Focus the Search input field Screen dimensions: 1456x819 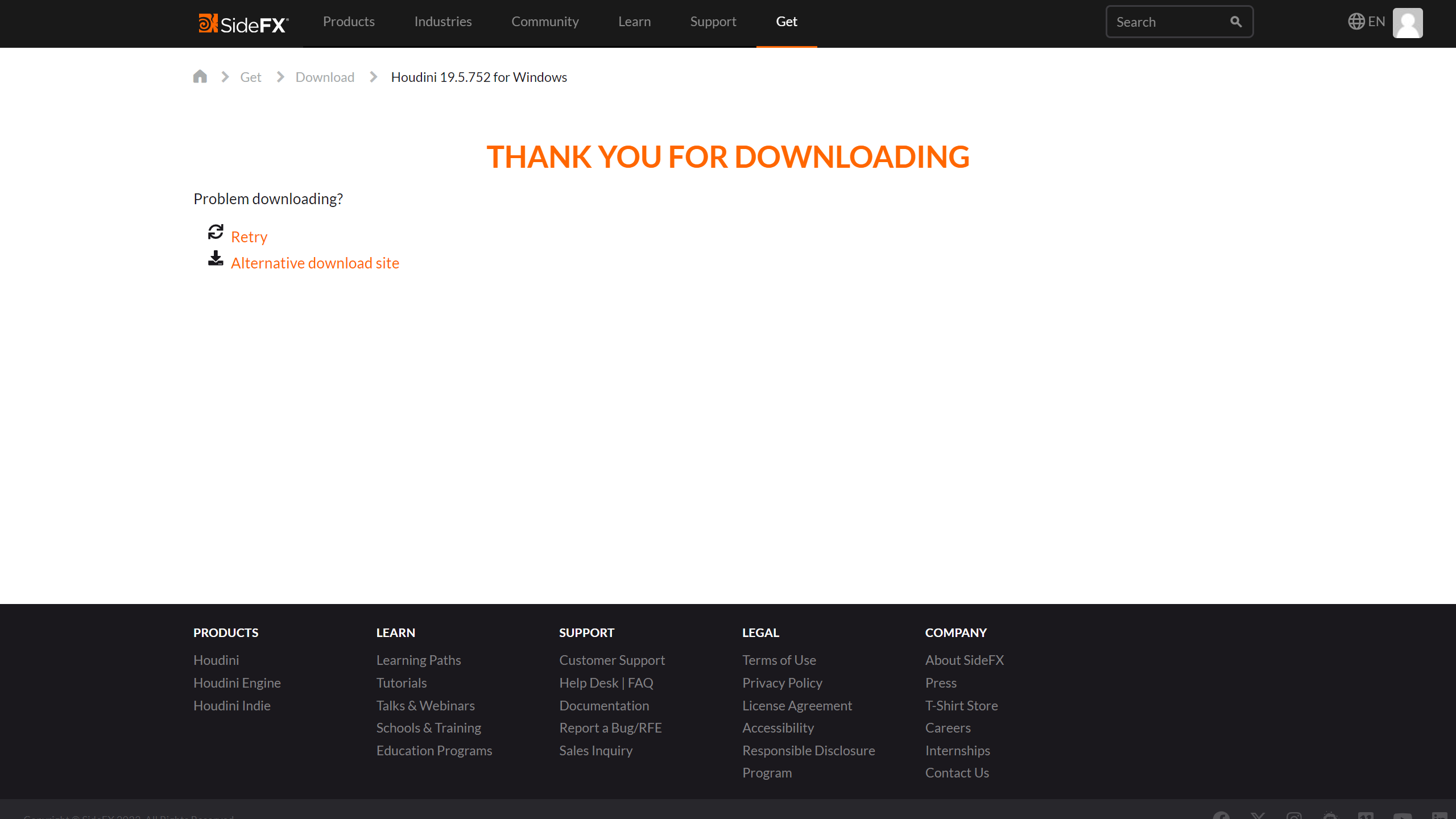[x=1180, y=22]
